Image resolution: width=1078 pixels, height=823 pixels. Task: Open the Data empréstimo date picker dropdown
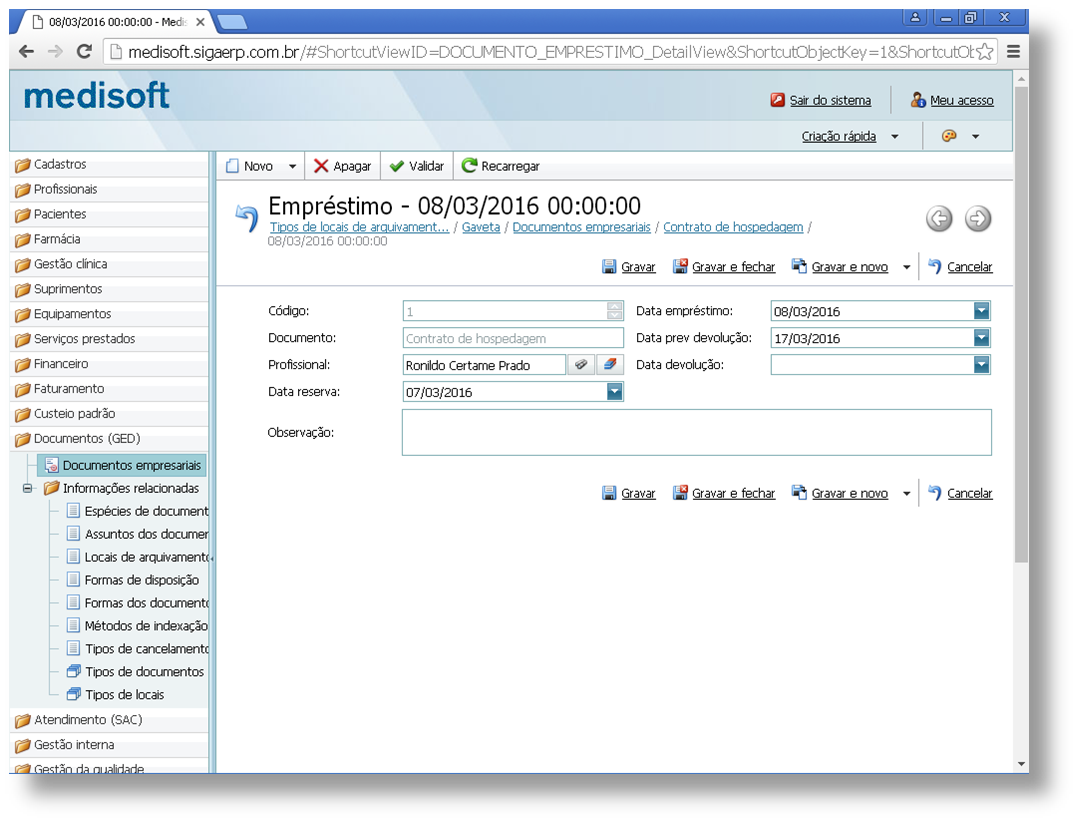[x=983, y=310]
